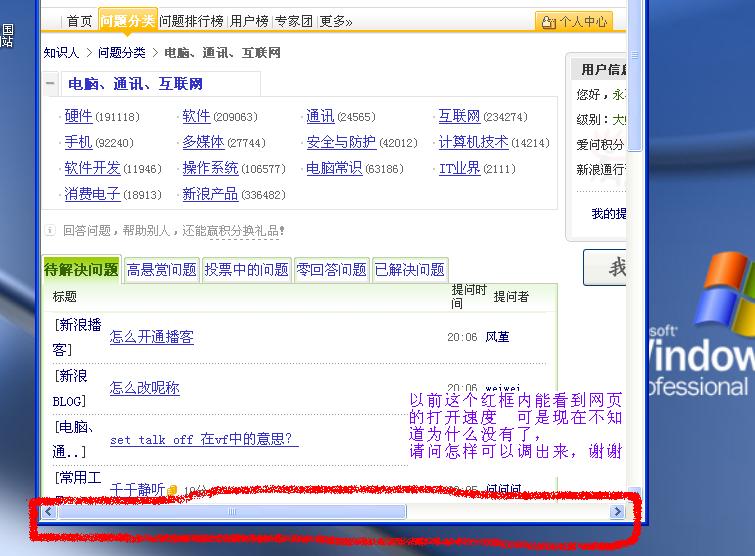This screenshot has width=755, height=556.
Task: Click the vertical scrollbar down arrow
Action: 635,491
